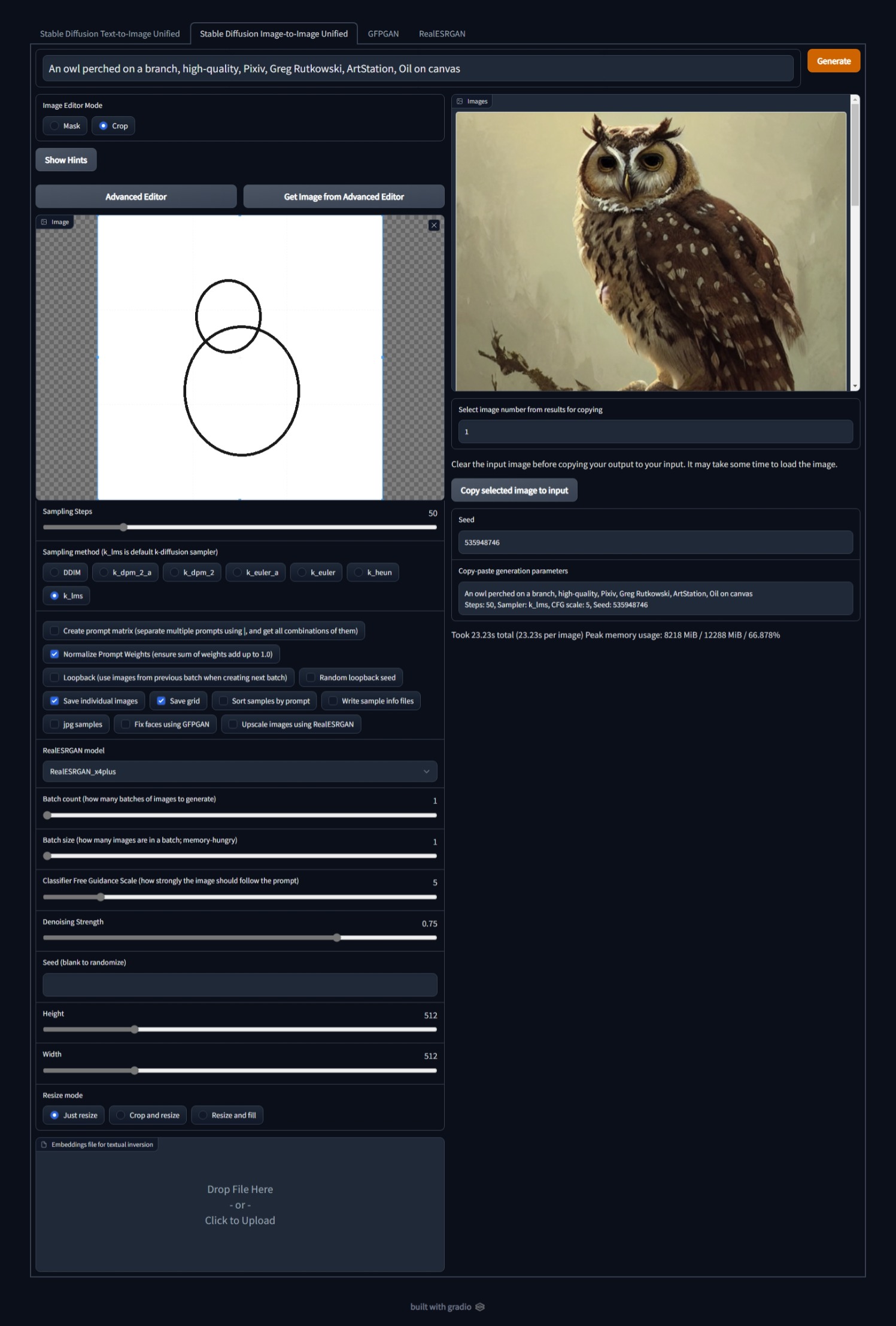Click Copy selected image to input

coord(514,490)
